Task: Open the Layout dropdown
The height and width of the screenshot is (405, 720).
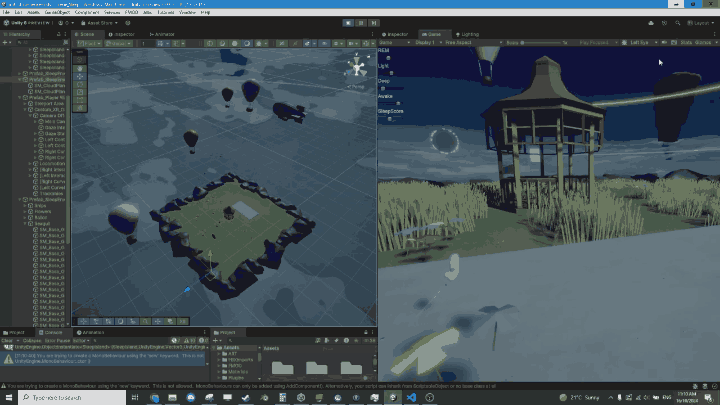Action: pos(700,20)
